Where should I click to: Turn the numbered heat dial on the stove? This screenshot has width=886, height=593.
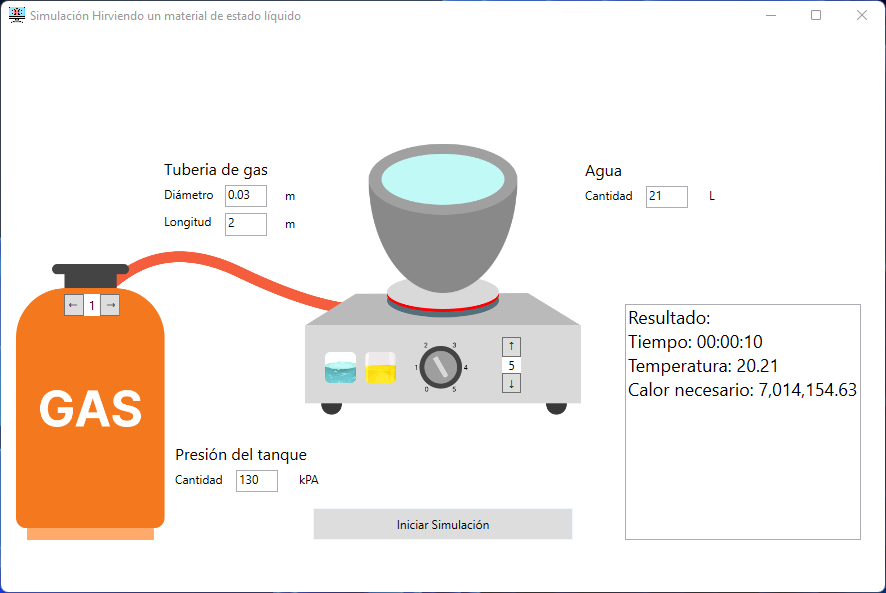pos(440,365)
